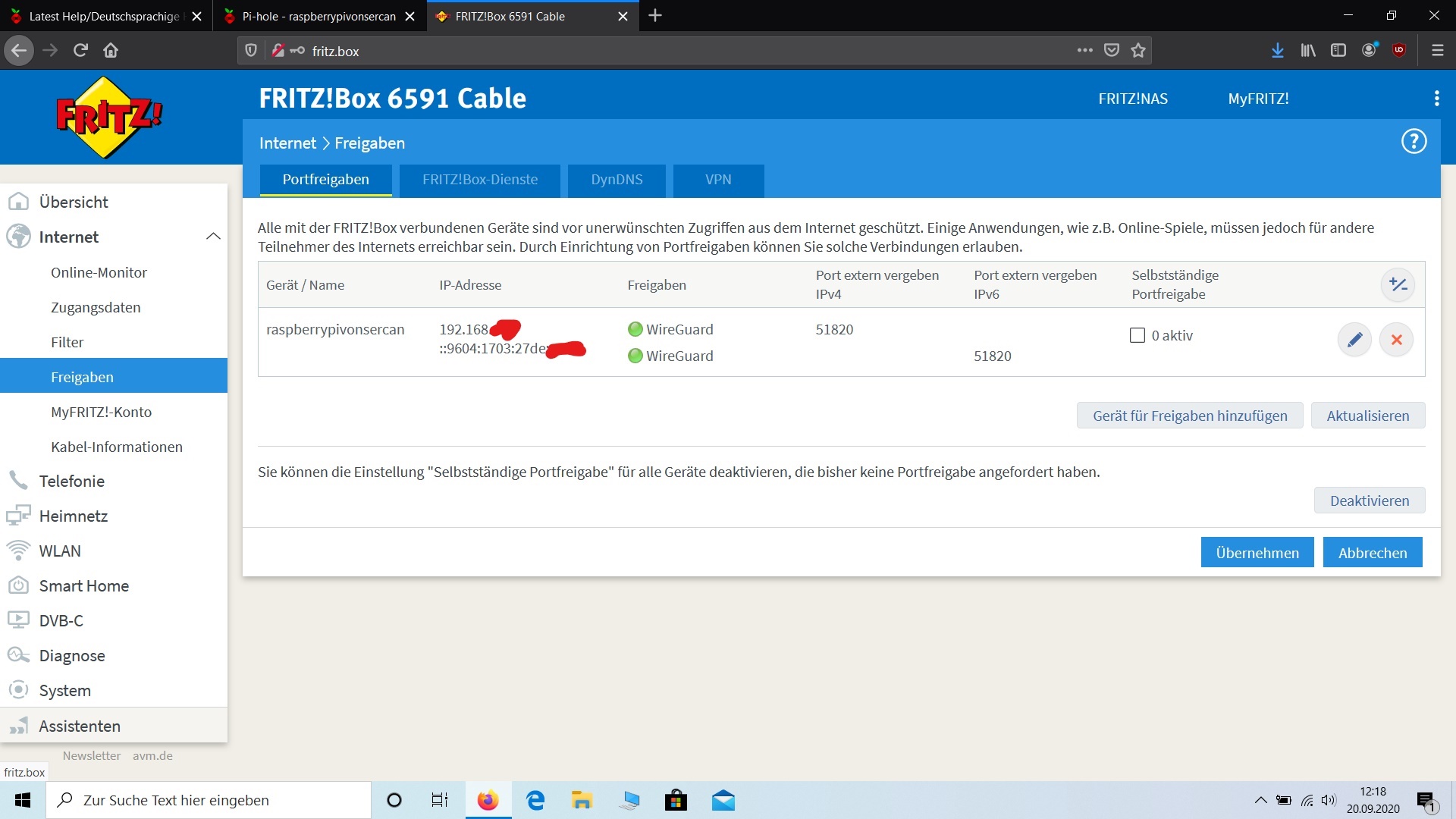
Task: Click Gerät für Freigaben hinzufügen button
Action: (x=1189, y=416)
